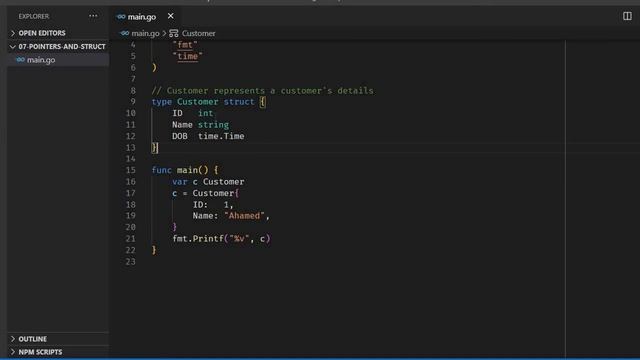Select the main.go editor tab

tap(145, 16)
